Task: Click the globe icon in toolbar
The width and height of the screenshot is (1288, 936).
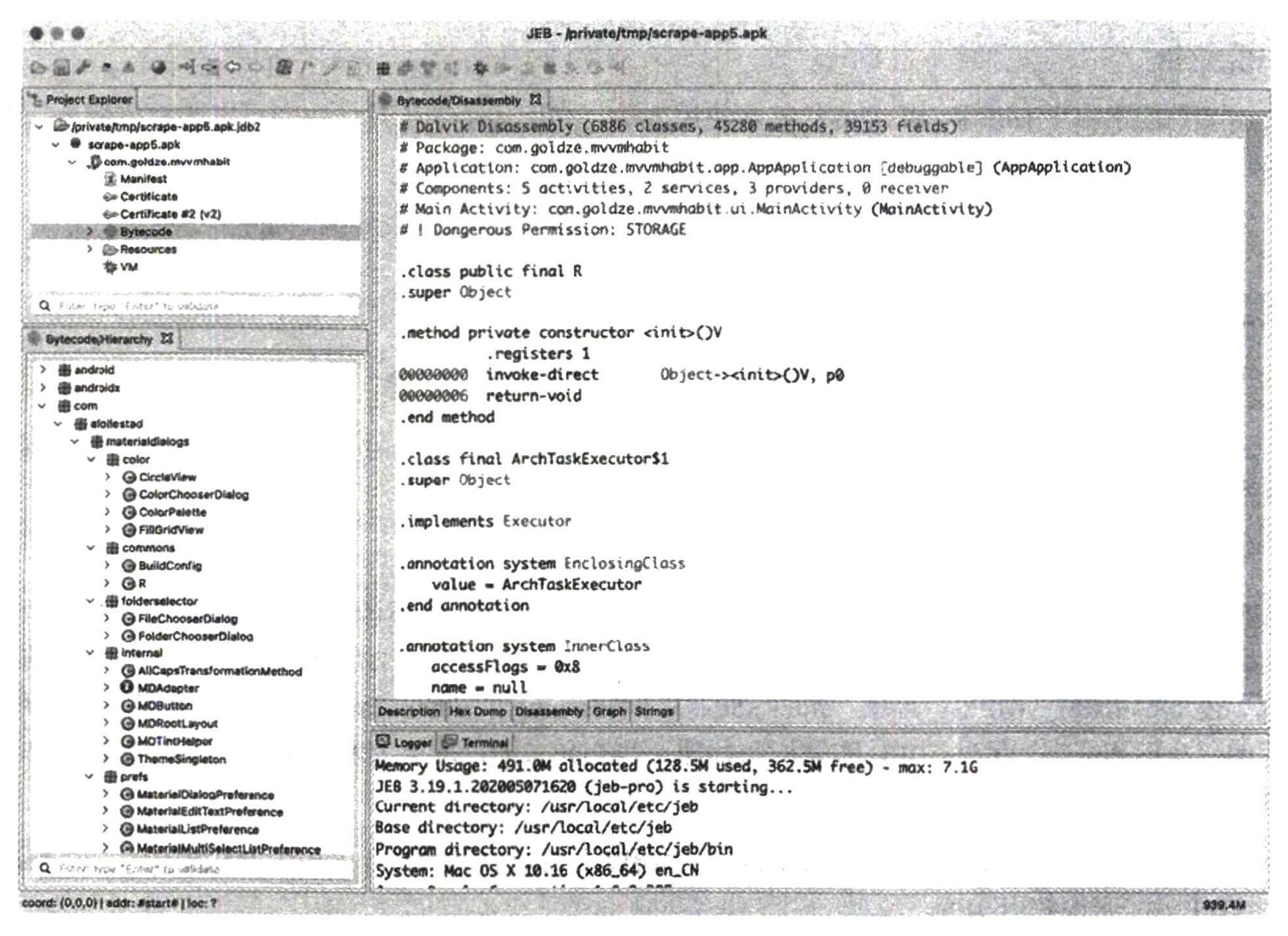Action: pyautogui.click(x=159, y=68)
